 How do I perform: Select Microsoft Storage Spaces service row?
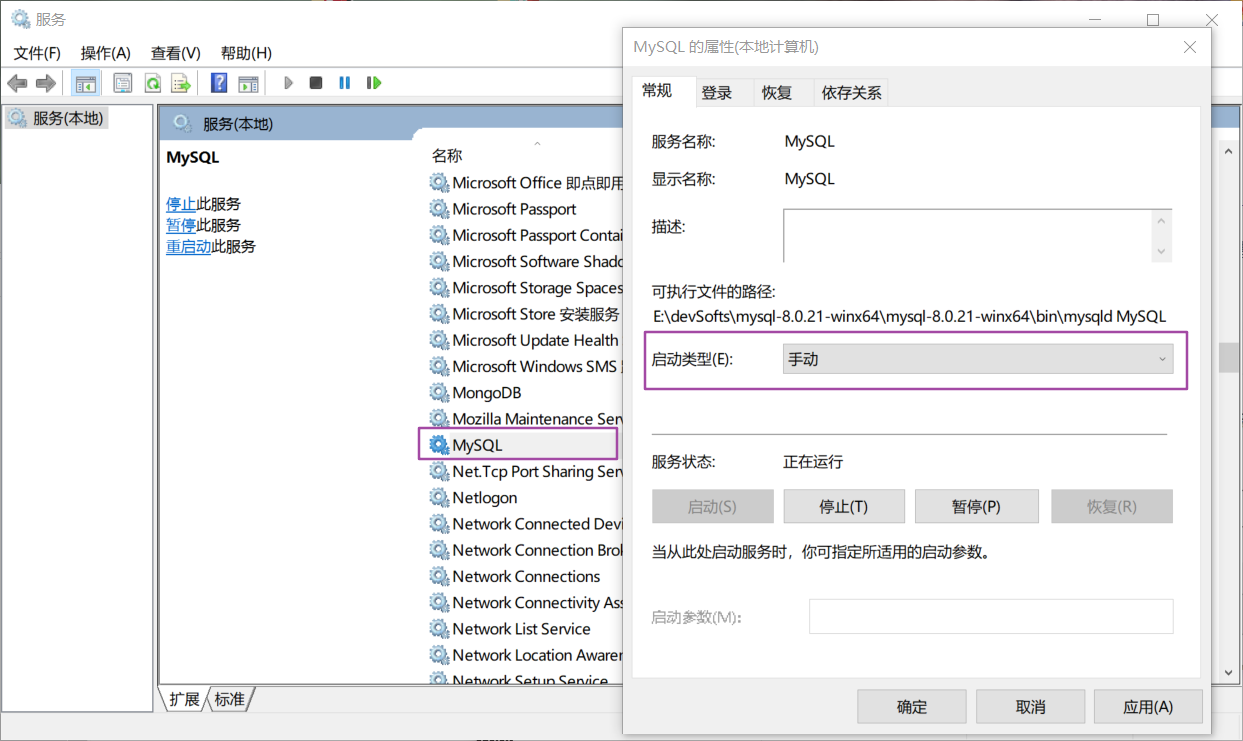click(525, 287)
